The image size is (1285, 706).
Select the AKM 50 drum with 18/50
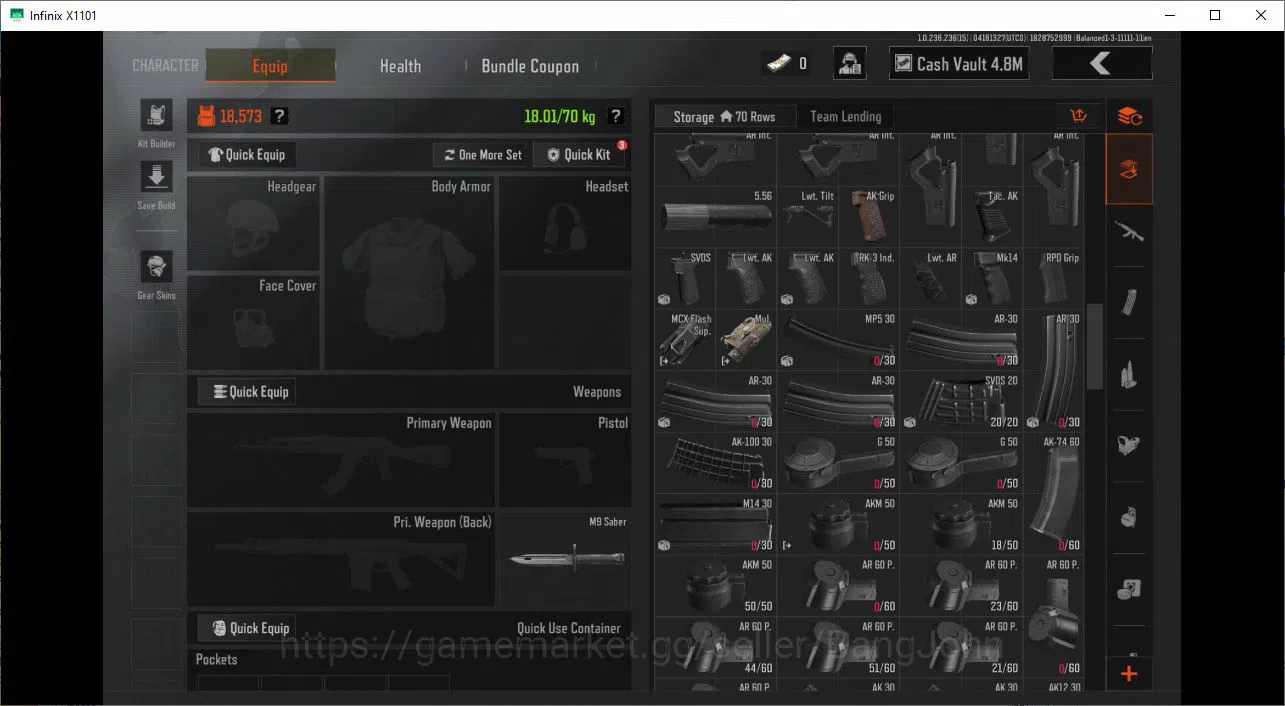[x=961, y=524]
